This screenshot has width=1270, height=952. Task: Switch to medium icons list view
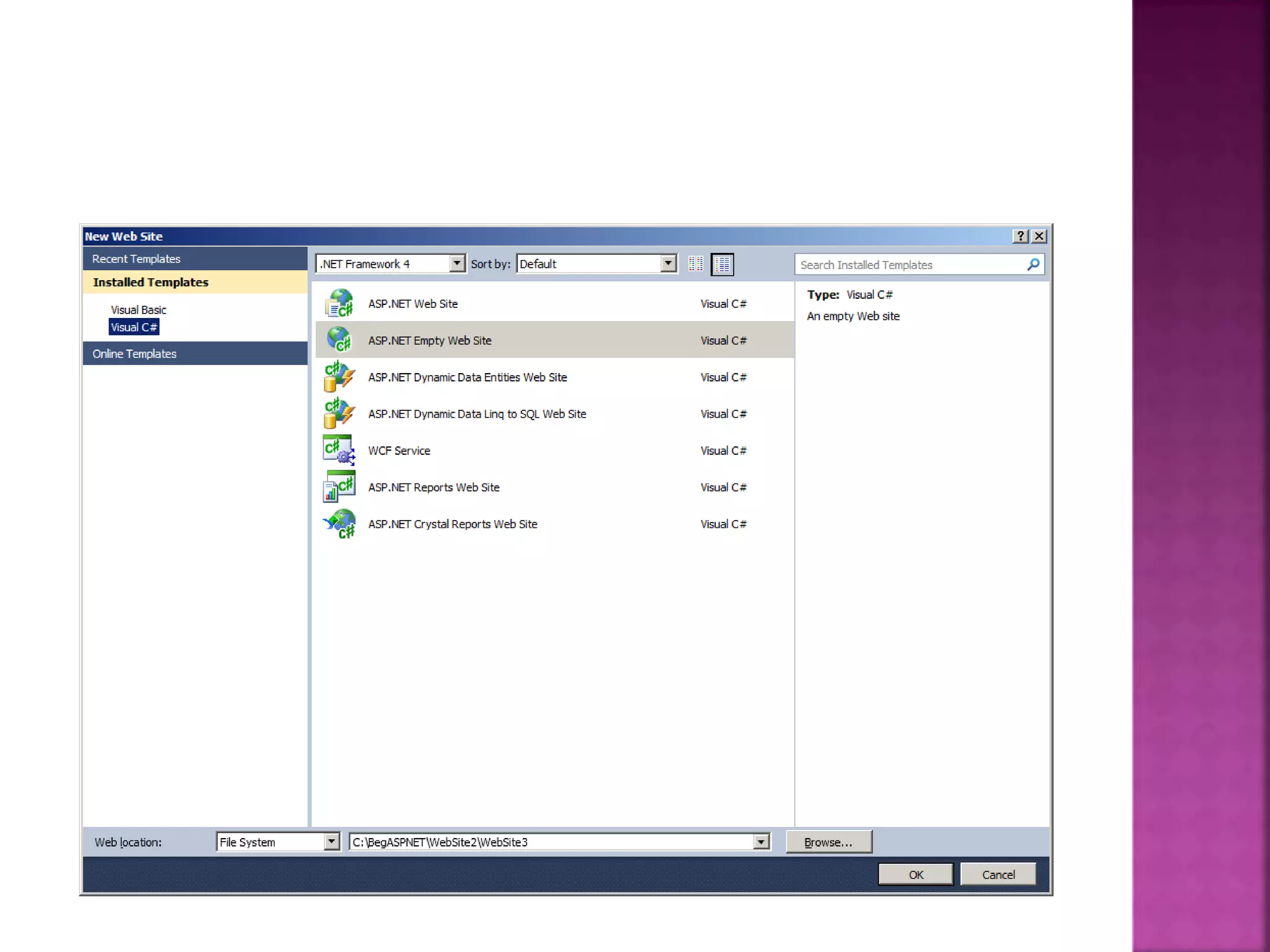722,264
